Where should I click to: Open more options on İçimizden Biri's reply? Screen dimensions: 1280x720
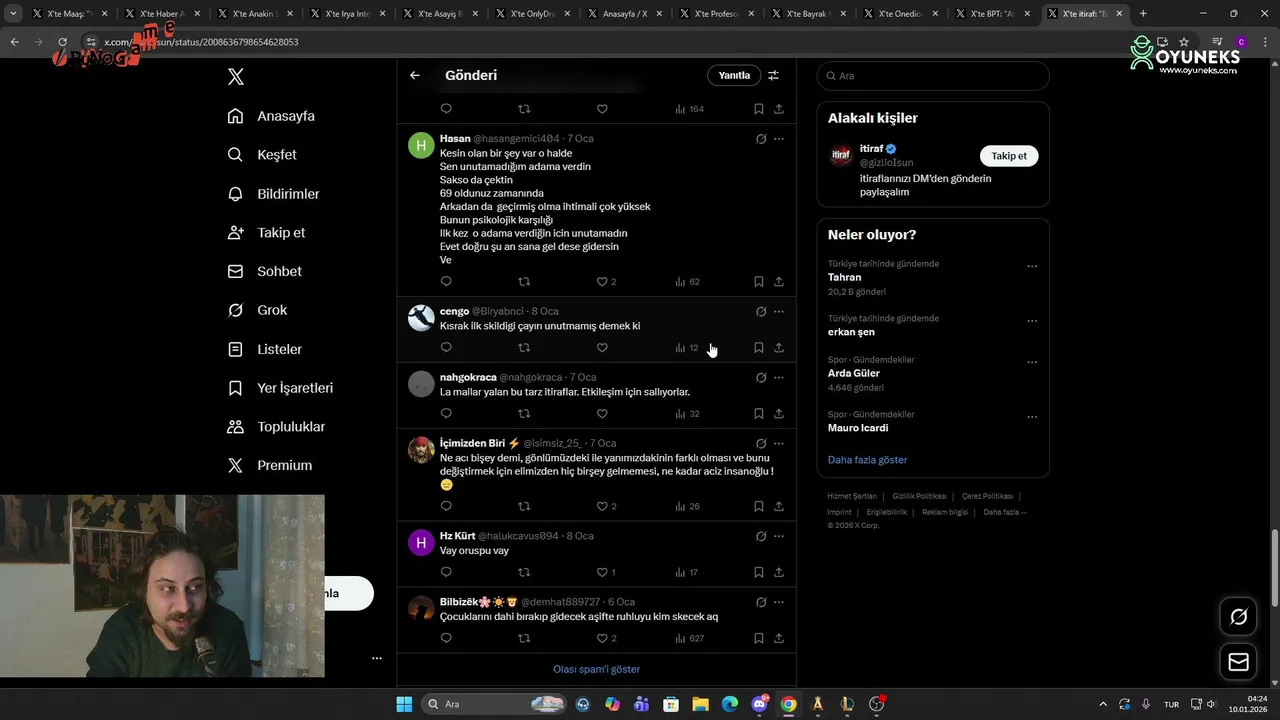coord(779,444)
